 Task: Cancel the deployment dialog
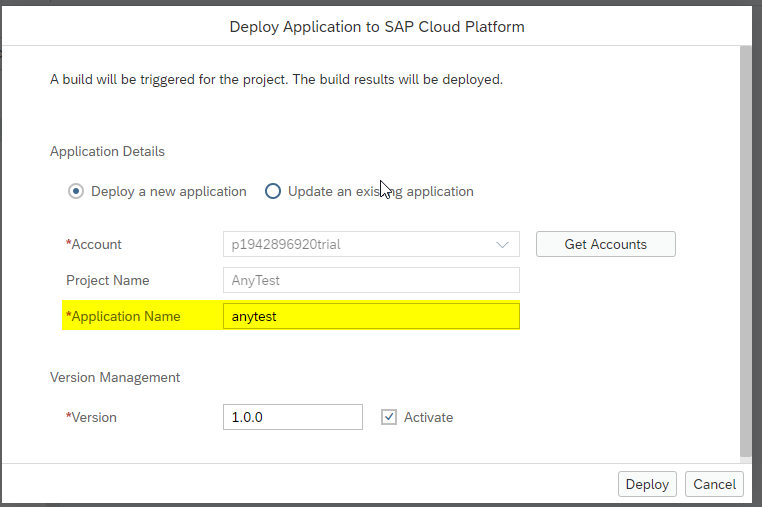(x=714, y=484)
